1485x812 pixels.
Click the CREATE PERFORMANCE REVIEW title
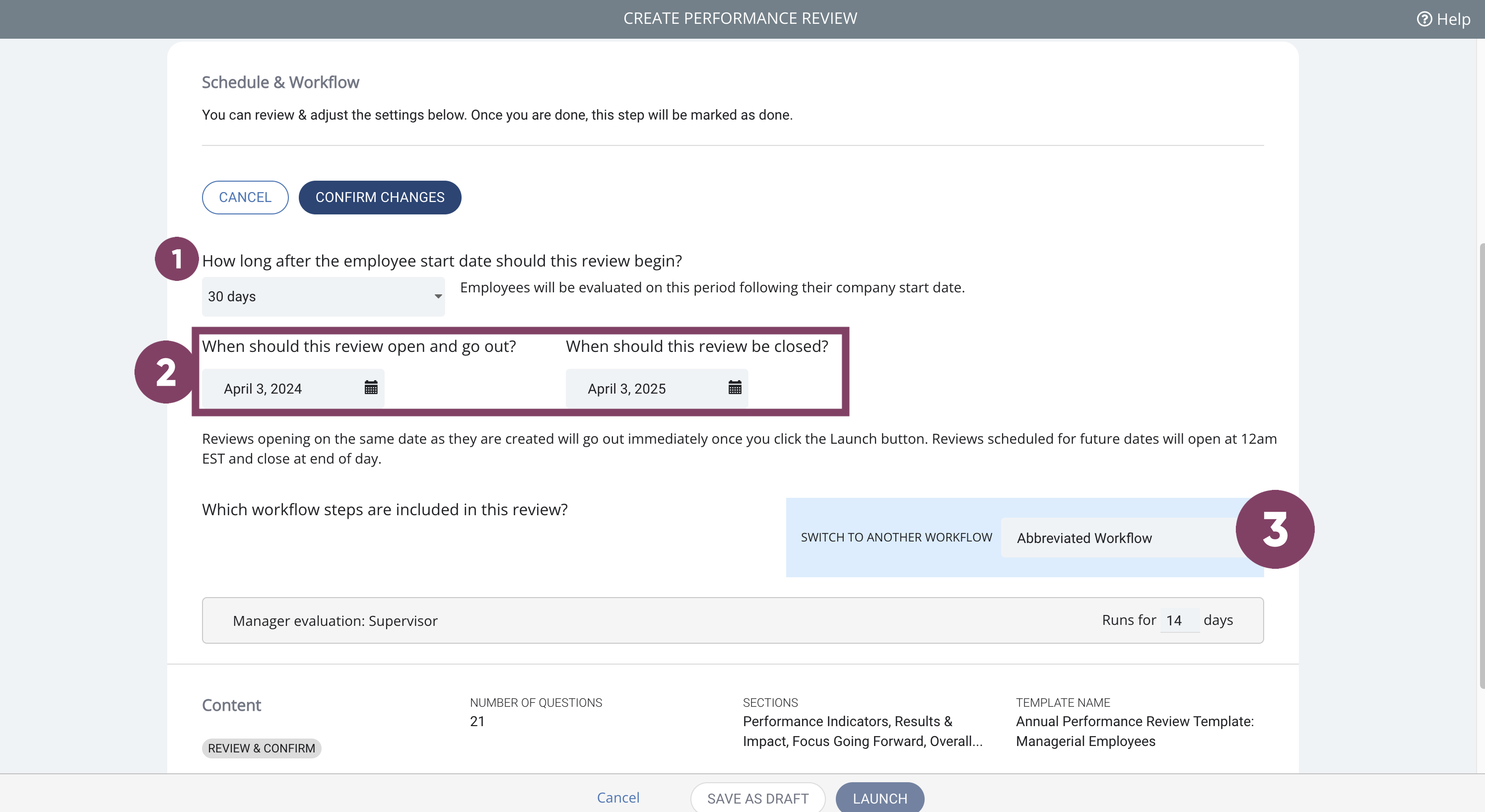tap(740, 18)
